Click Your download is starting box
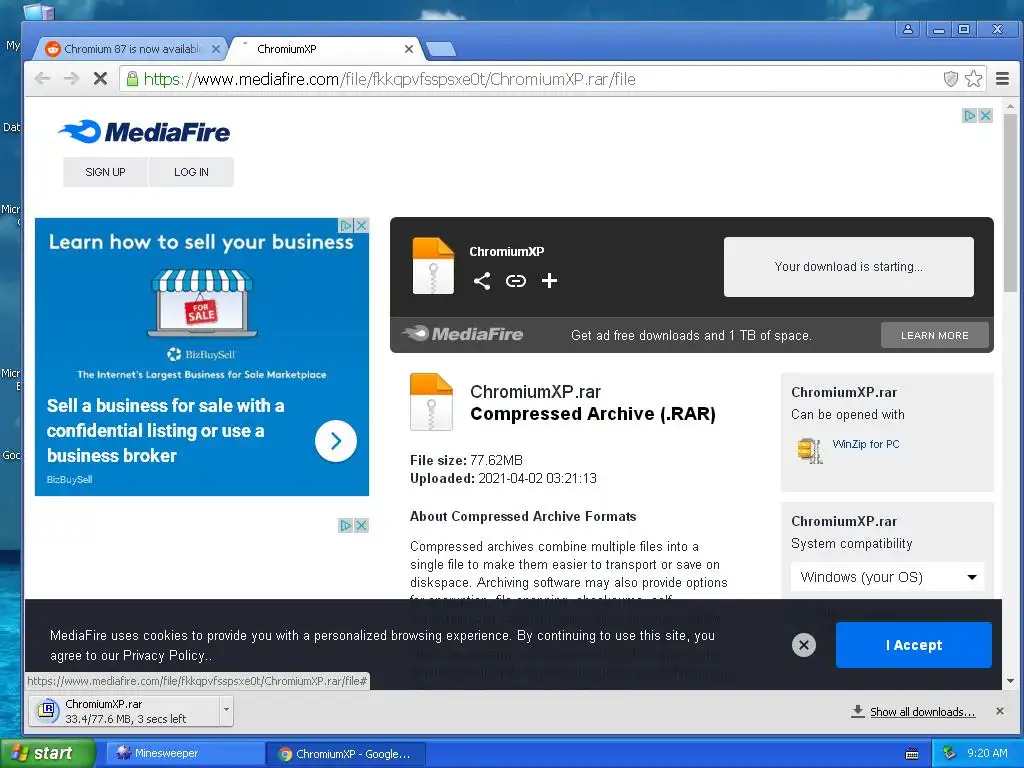Viewport: 1024px width, 768px height. [x=848, y=266]
